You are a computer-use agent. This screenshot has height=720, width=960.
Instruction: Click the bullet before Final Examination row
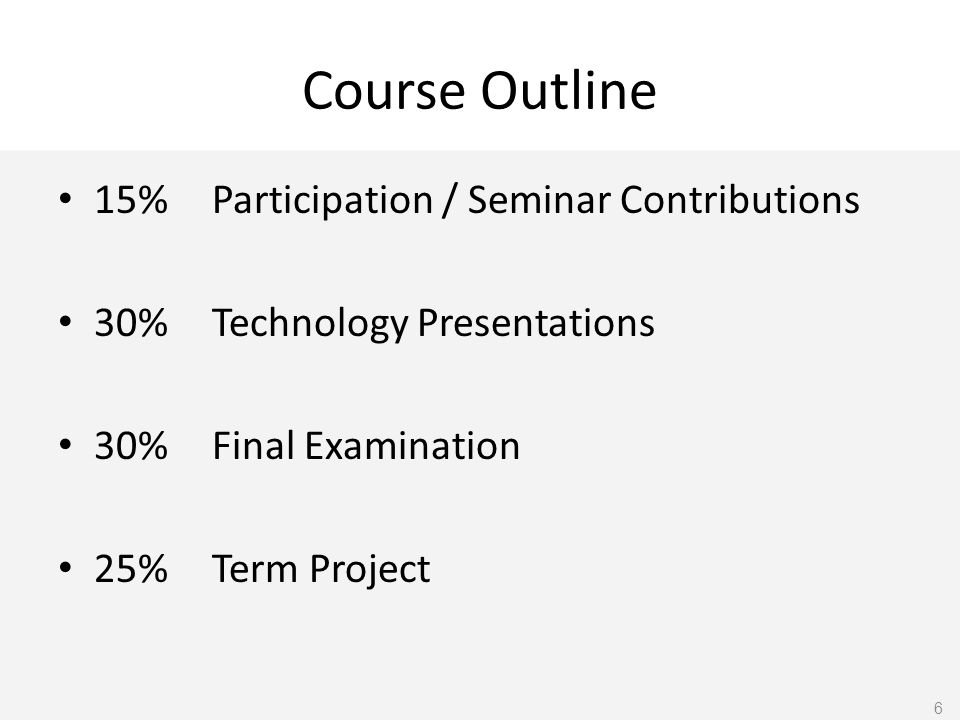(66, 444)
